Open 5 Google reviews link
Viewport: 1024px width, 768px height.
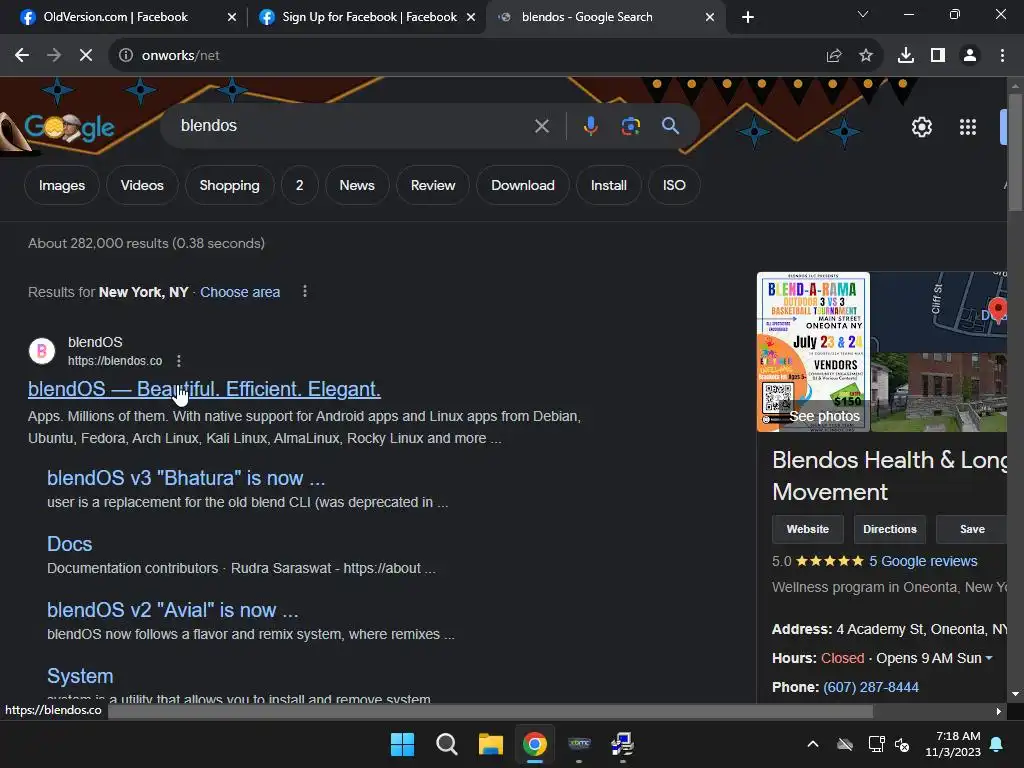(923, 561)
